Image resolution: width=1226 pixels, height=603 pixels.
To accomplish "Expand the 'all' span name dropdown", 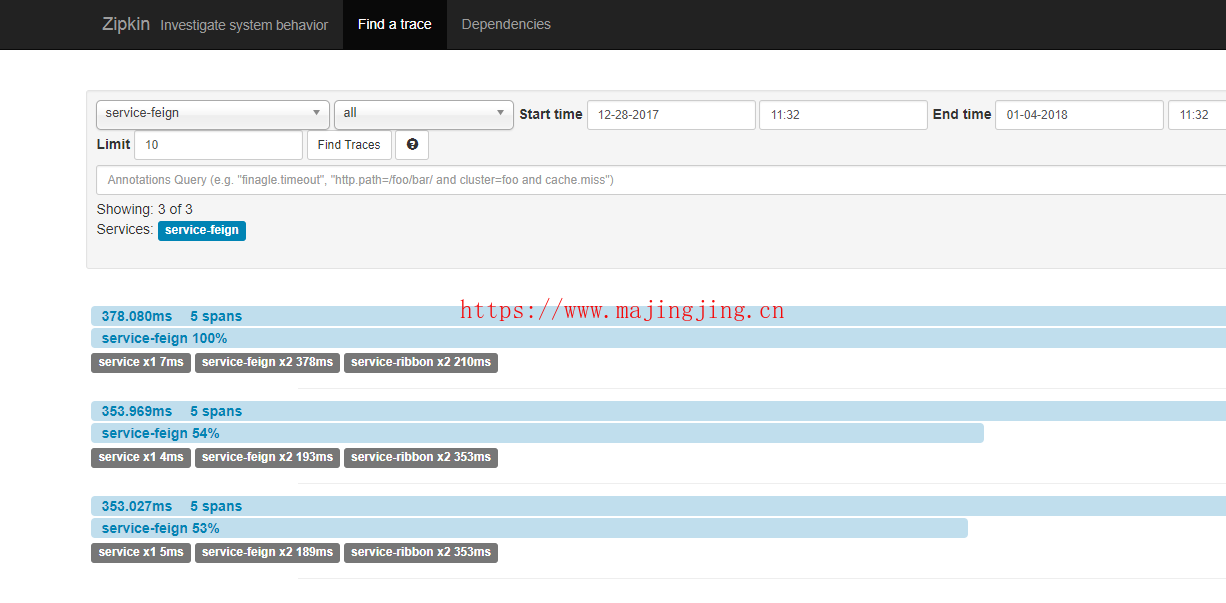I will click(x=424, y=114).
